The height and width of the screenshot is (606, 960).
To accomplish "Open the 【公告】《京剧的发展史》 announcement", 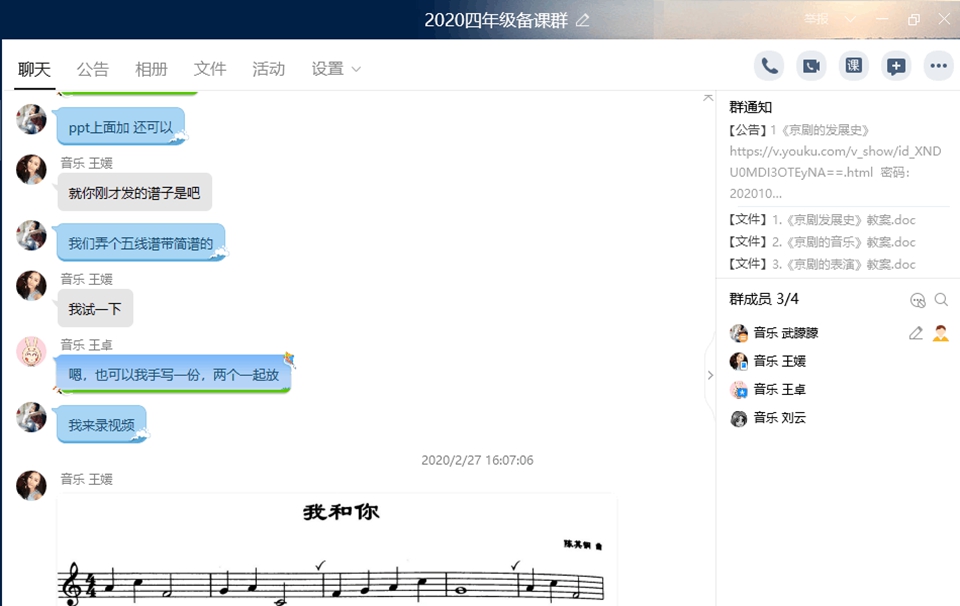I will [x=836, y=162].
